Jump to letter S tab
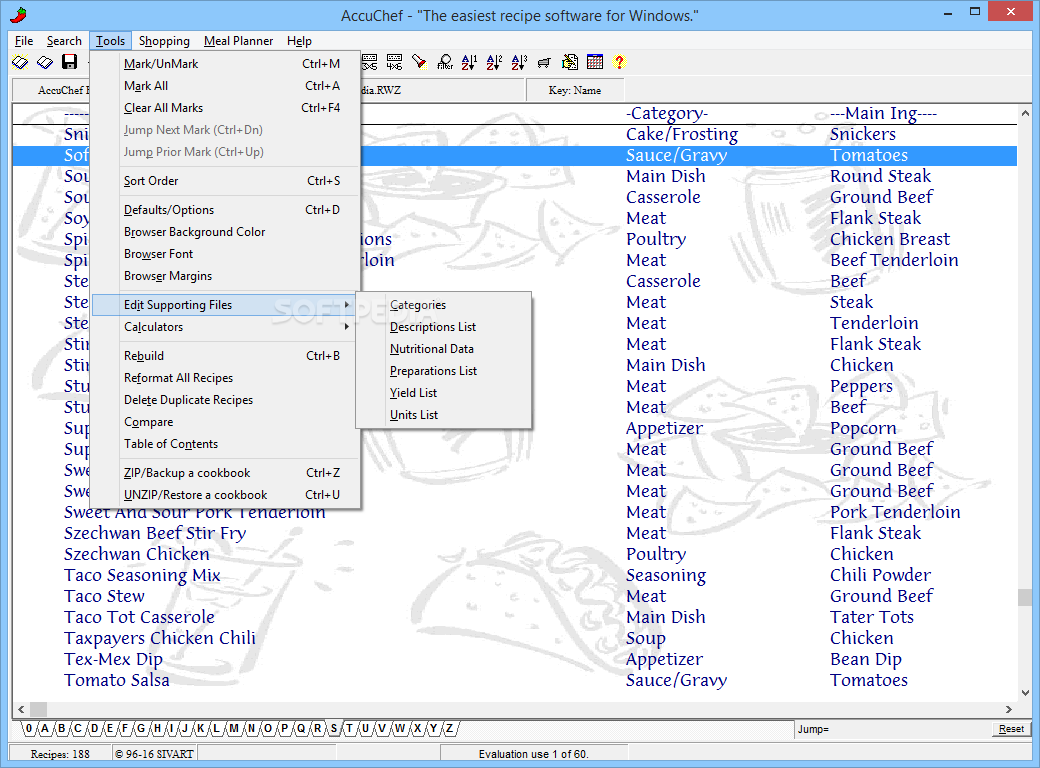This screenshot has width=1040, height=768. 334,728
